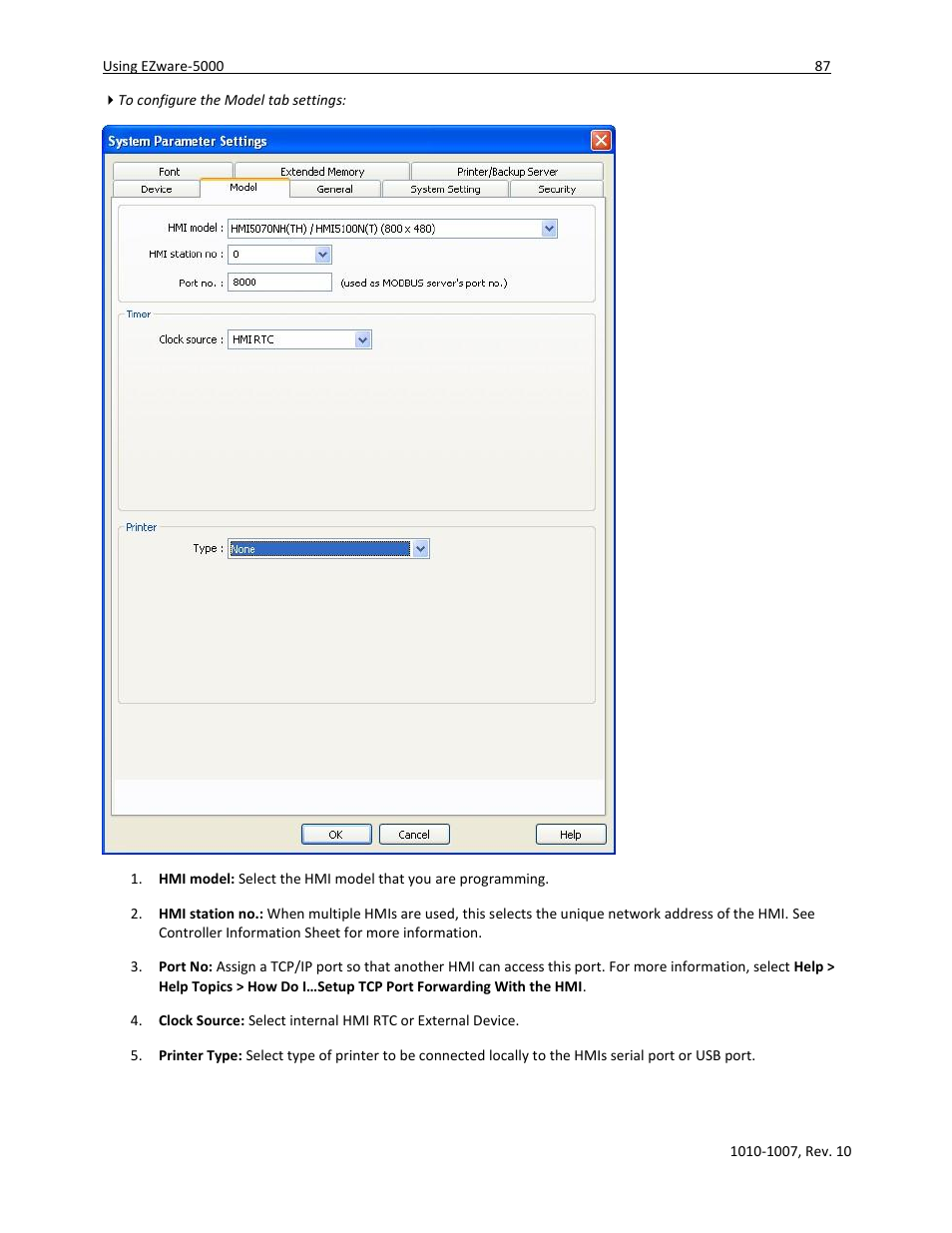Close the System Parameter Settings dialog
This screenshot has width=952, height=1233.
click(601, 140)
